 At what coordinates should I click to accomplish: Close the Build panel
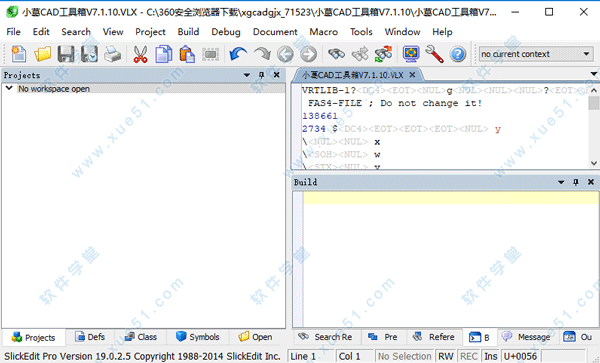tap(591, 182)
